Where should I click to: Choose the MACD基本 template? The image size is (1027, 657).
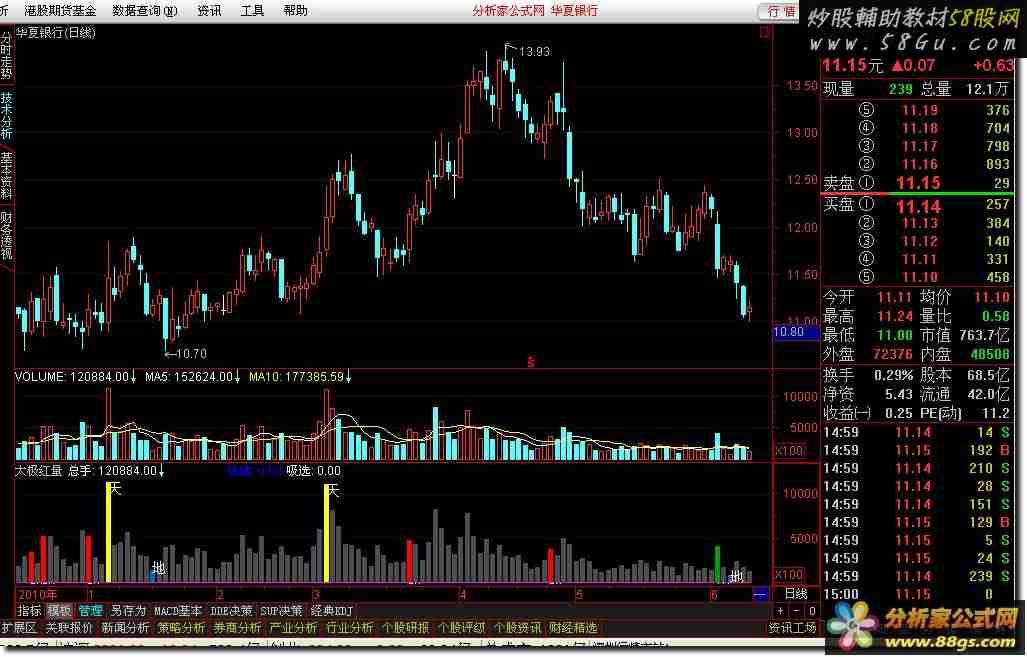coord(178,610)
